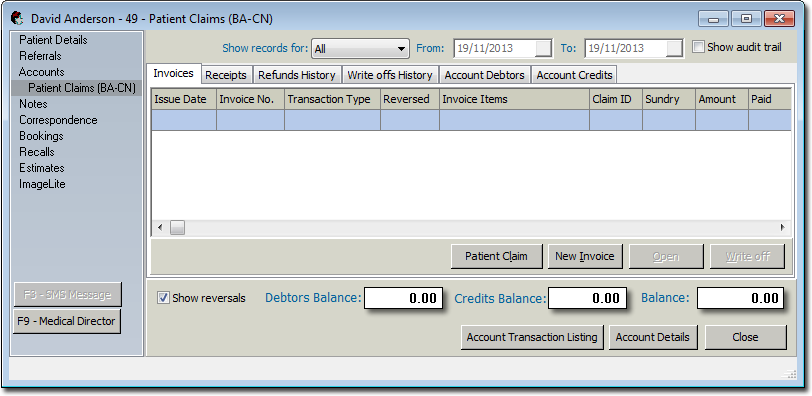Select the Write offs History tab
Screen dimensions: 812x396
(389, 75)
